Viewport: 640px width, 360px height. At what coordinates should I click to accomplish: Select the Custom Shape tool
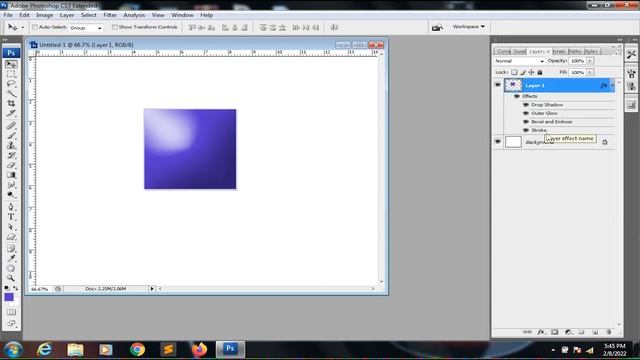pos(11,236)
